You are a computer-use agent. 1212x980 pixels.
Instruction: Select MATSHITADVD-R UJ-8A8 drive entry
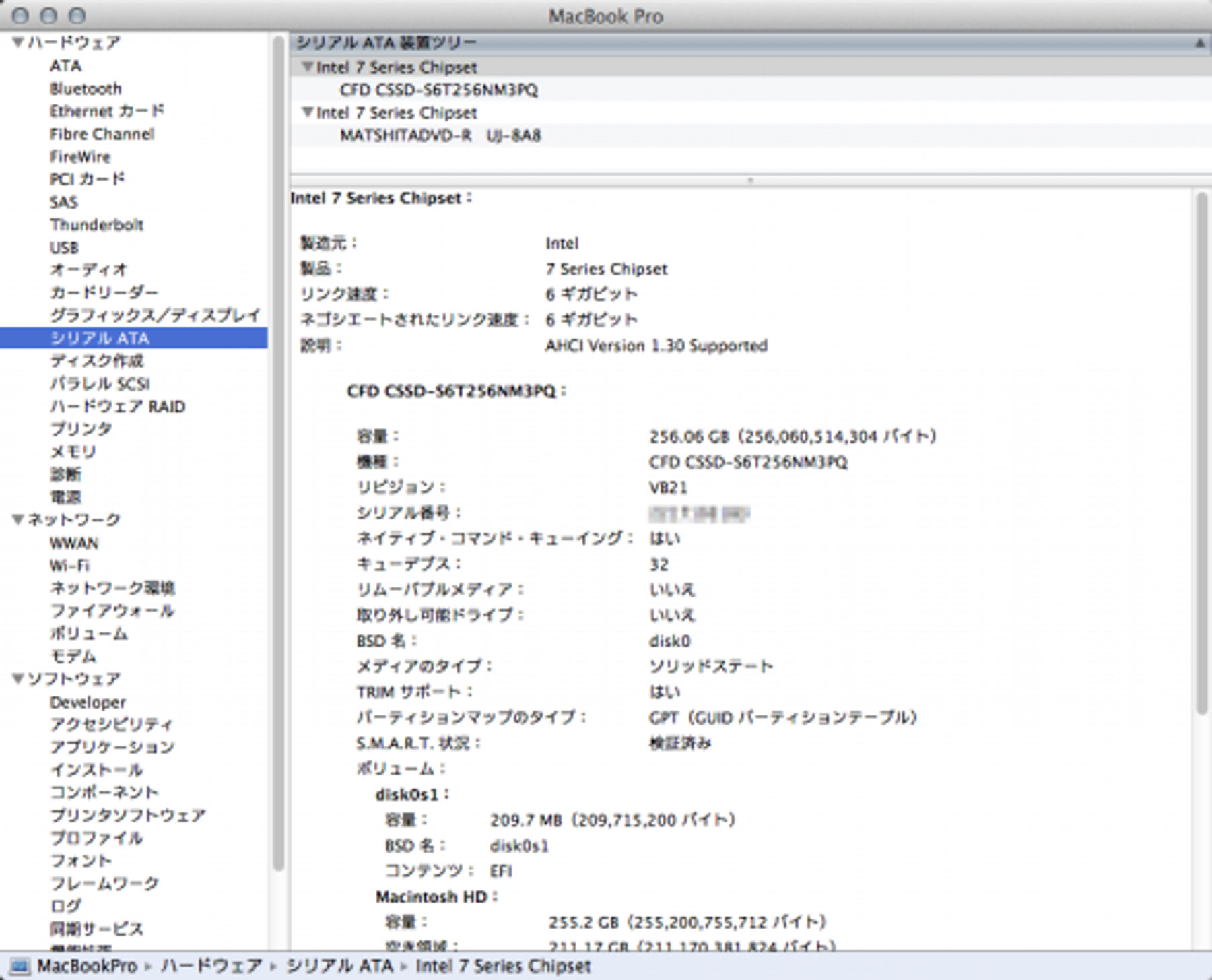(440, 136)
